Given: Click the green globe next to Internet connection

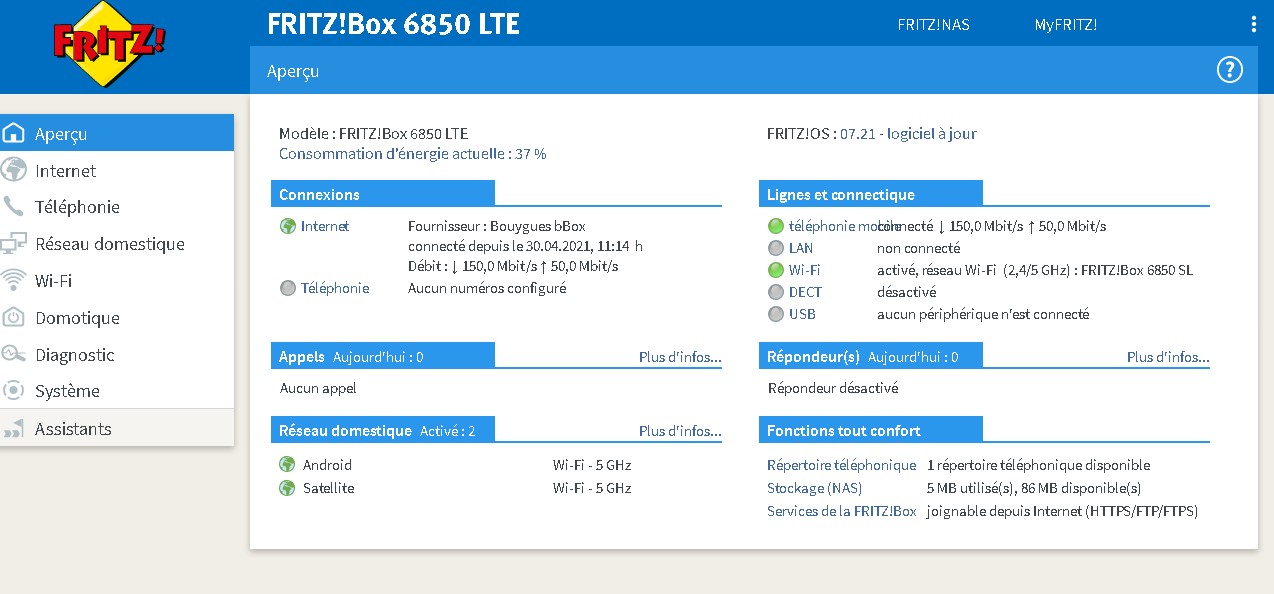Looking at the screenshot, I should (x=288, y=226).
